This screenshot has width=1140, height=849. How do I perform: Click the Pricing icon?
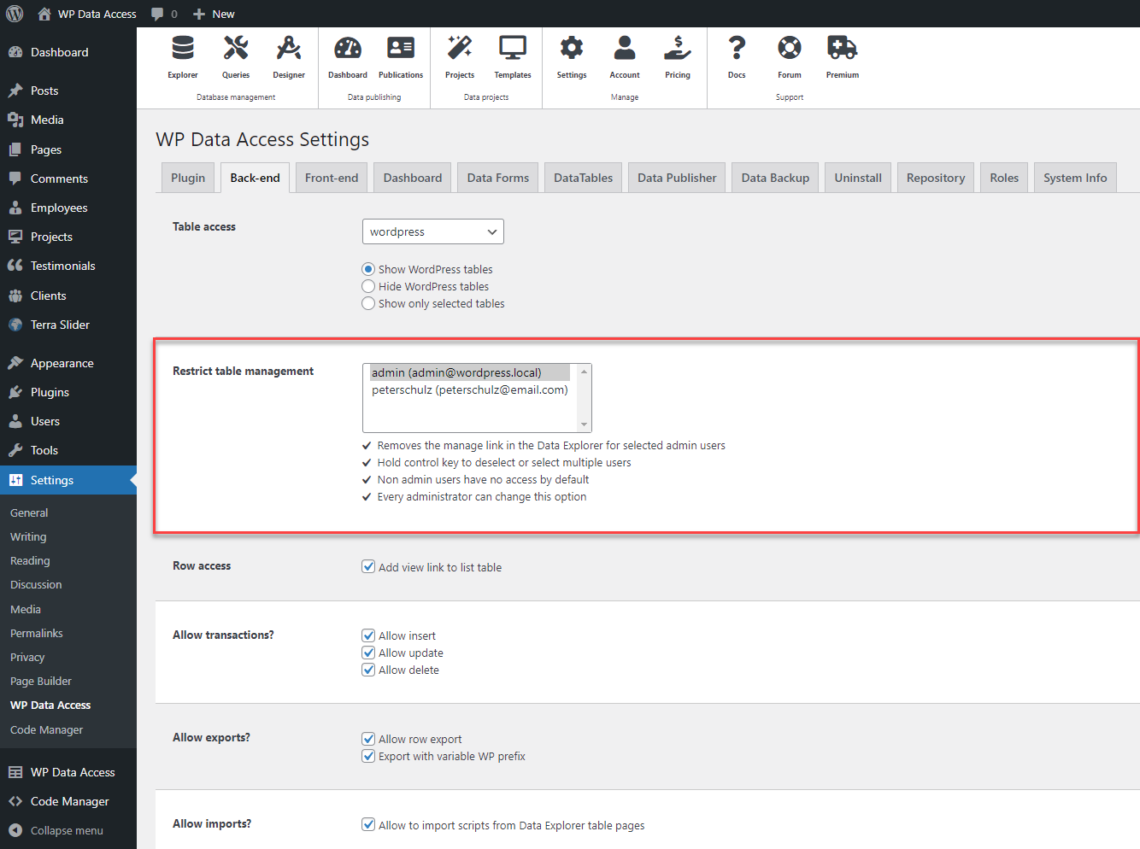tap(677, 57)
